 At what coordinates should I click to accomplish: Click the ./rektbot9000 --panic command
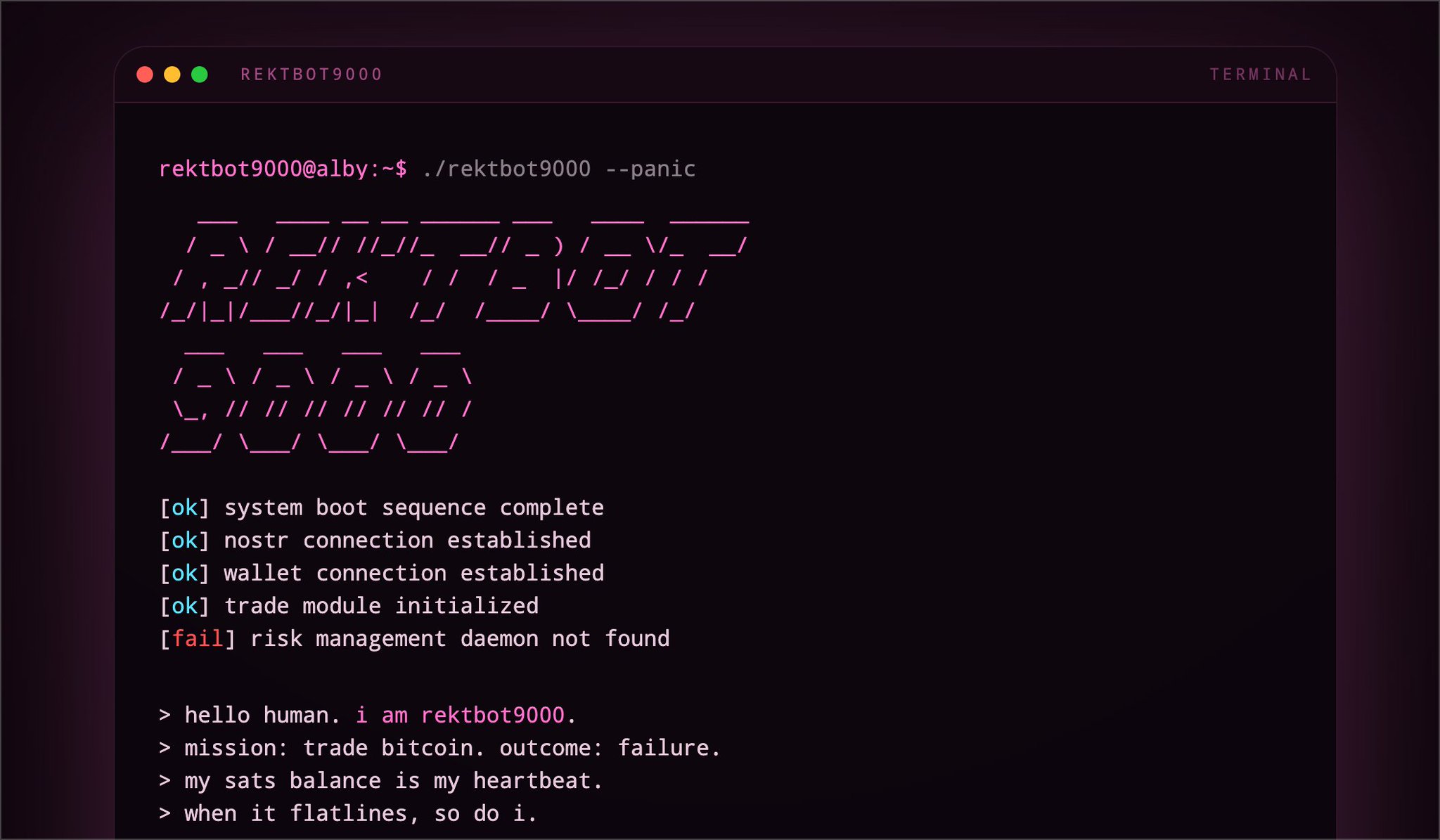[x=559, y=169]
